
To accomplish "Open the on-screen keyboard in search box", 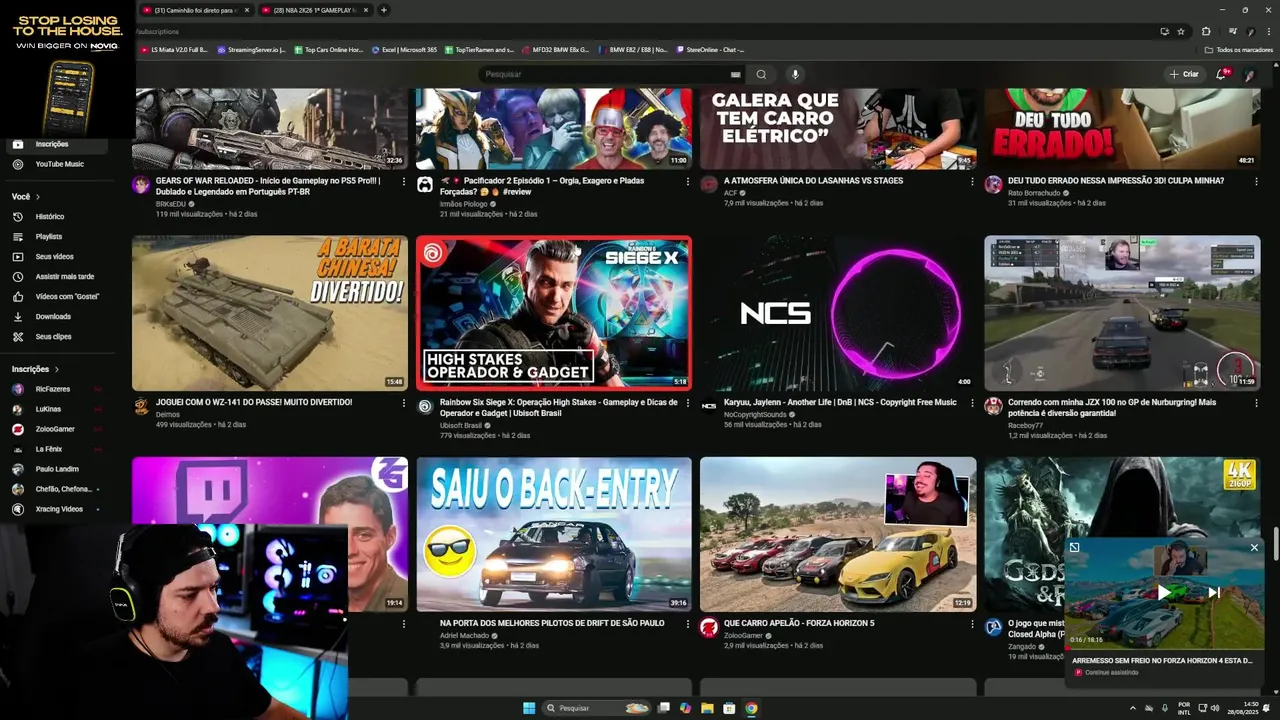I will (x=736, y=74).
